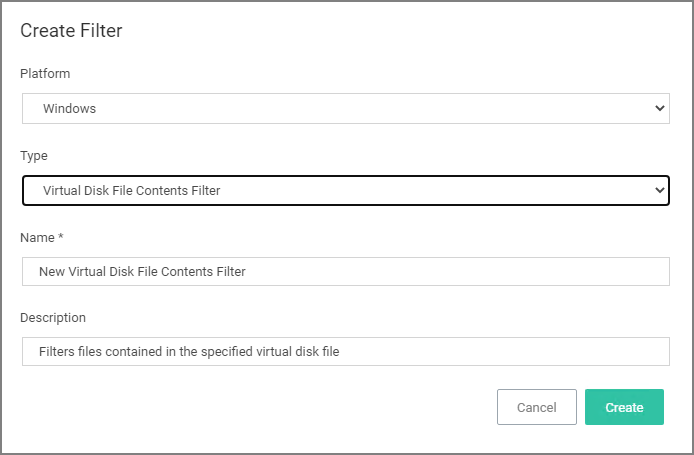
Task: Select the Virtual Disk File Contents Filter text
Action: click(131, 190)
